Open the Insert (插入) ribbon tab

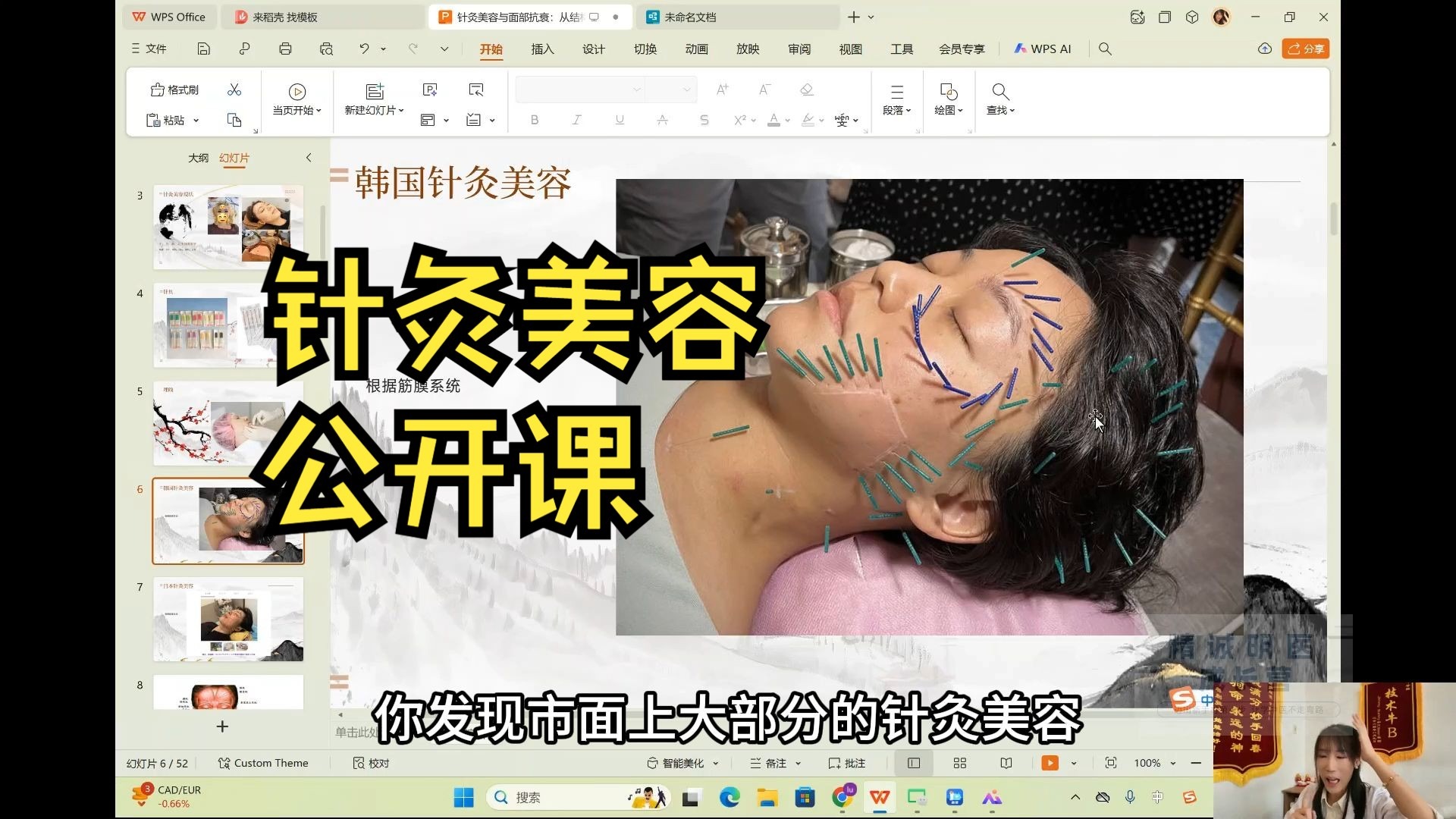pyautogui.click(x=542, y=49)
